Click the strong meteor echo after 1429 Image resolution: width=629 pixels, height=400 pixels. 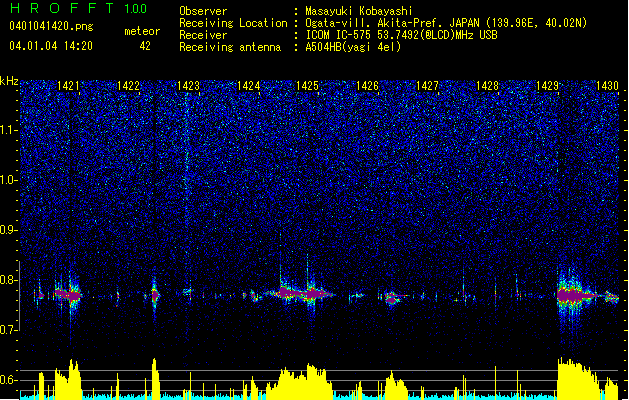click(575, 296)
